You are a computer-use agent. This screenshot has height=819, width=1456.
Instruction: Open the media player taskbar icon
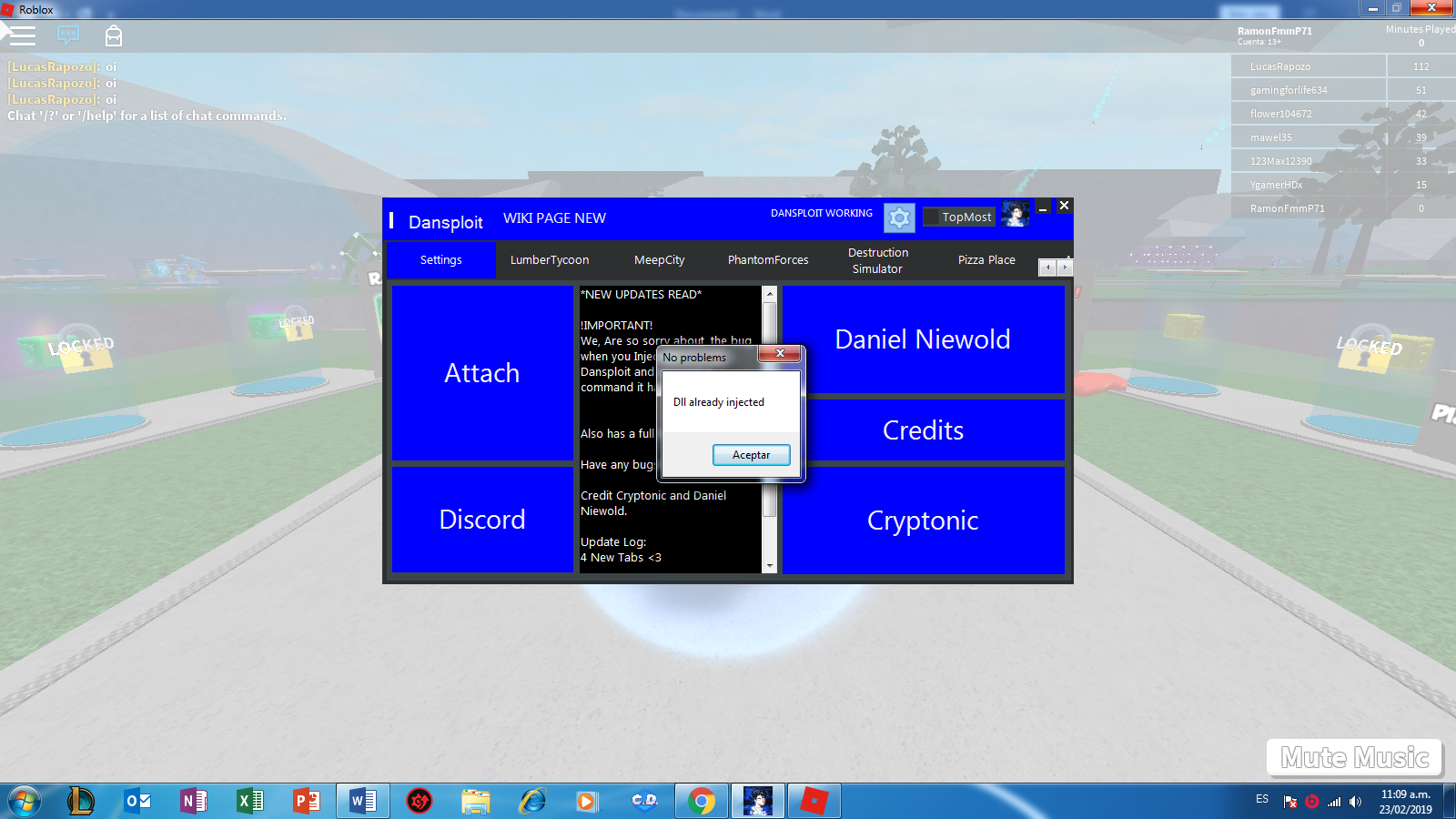(587, 801)
